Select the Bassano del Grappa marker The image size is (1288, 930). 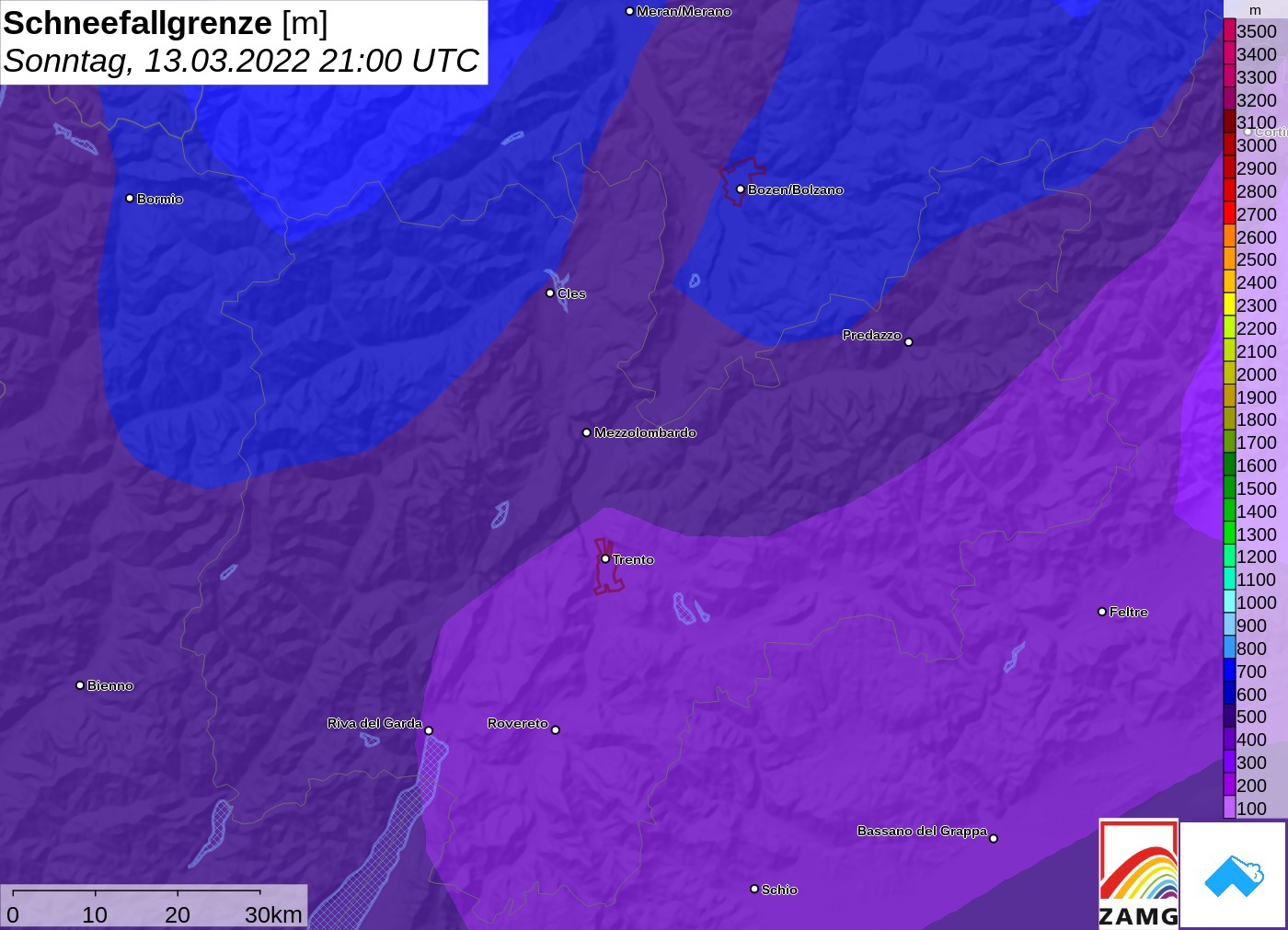pyautogui.click(x=994, y=838)
